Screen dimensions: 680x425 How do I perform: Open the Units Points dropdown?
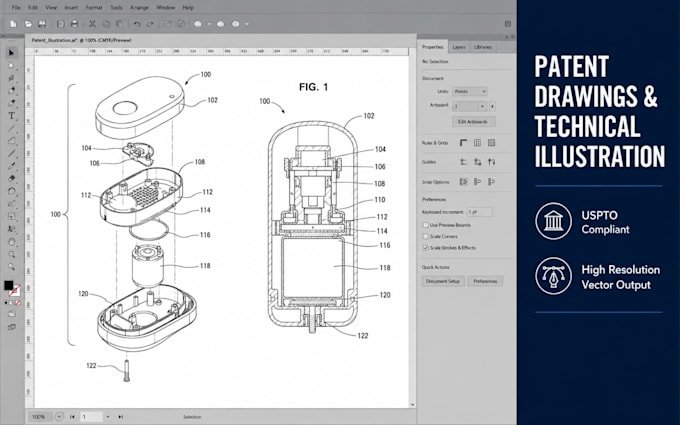click(470, 92)
